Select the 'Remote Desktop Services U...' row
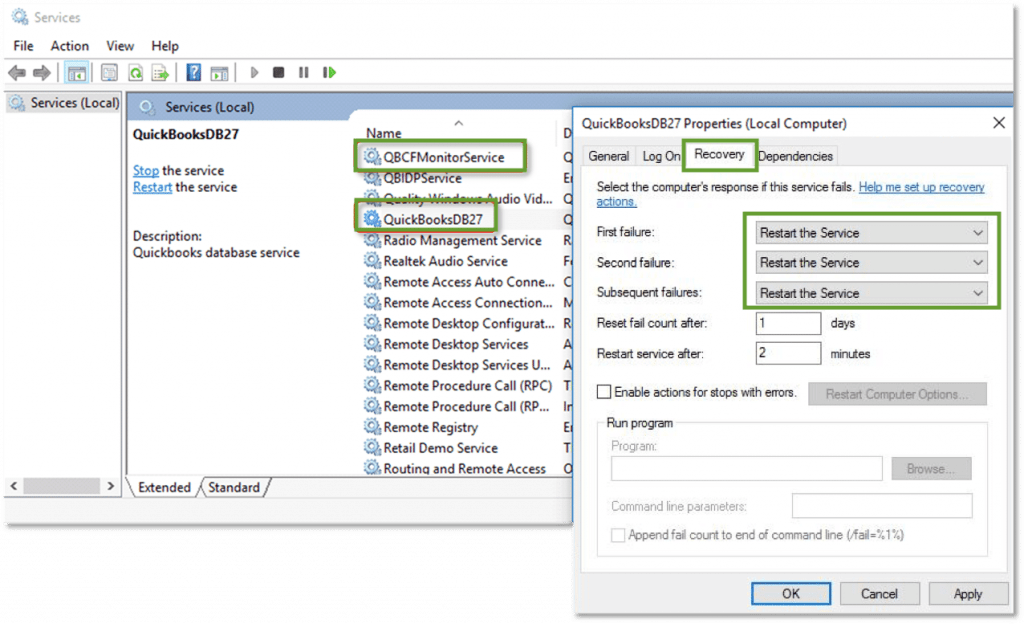The width and height of the screenshot is (1024, 624). (466, 365)
